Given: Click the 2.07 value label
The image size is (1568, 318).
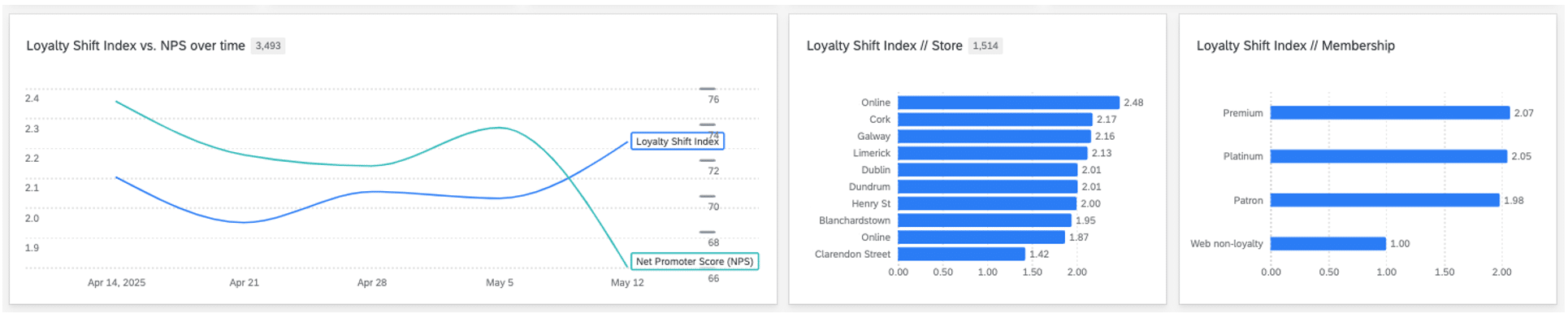Looking at the screenshot, I should (1524, 113).
